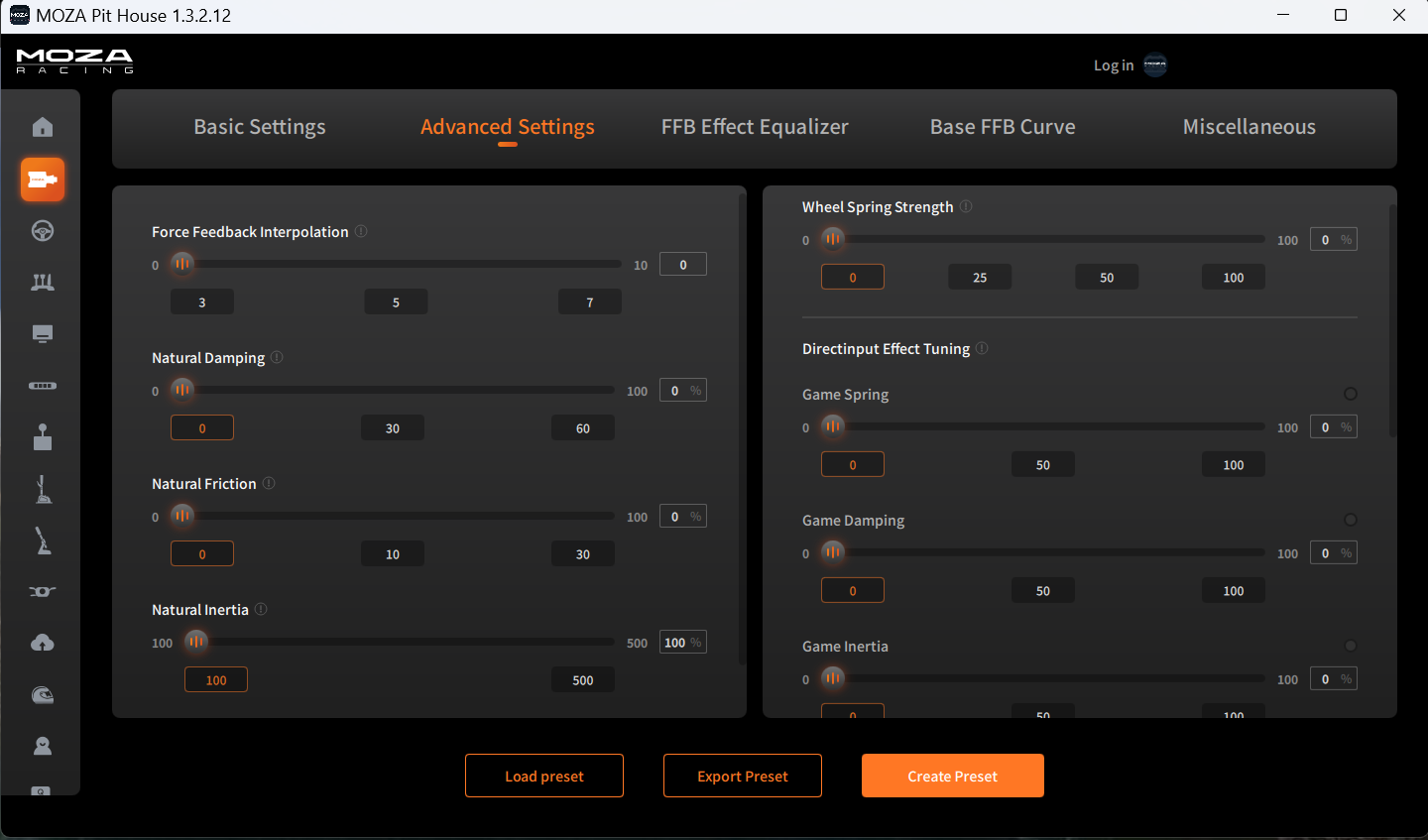Show info icon for Directinput Effect Tuning
1428x840 pixels.
coord(982,348)
